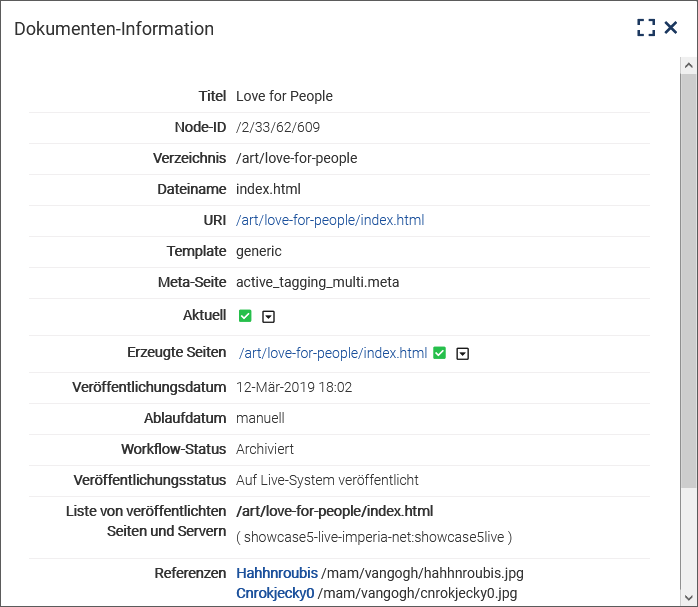
Task: Select the path /mam/vangogh/hahhnroubis.jpg
Action: (422, 573)
